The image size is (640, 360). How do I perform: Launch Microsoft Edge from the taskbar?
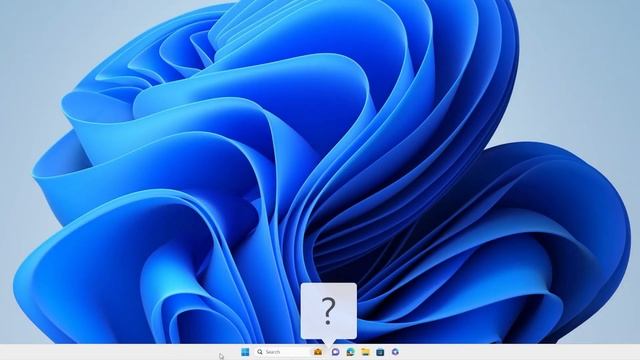pyautogui.click(x=350, y=352)
